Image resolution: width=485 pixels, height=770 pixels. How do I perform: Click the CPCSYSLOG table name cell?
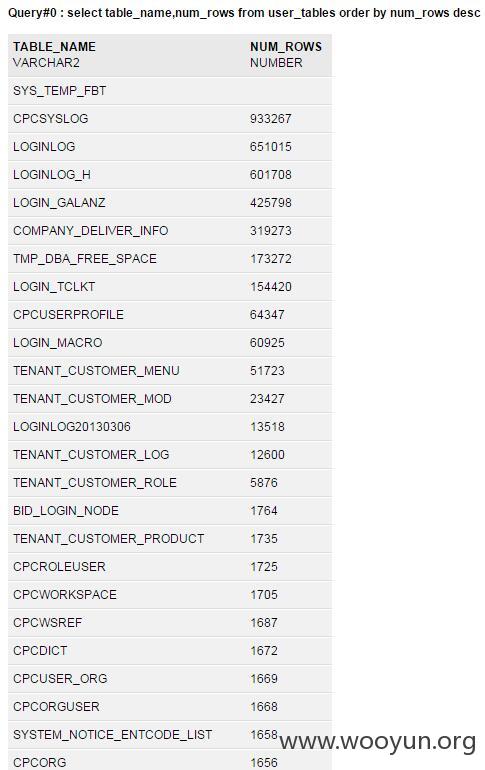[51, 118]
